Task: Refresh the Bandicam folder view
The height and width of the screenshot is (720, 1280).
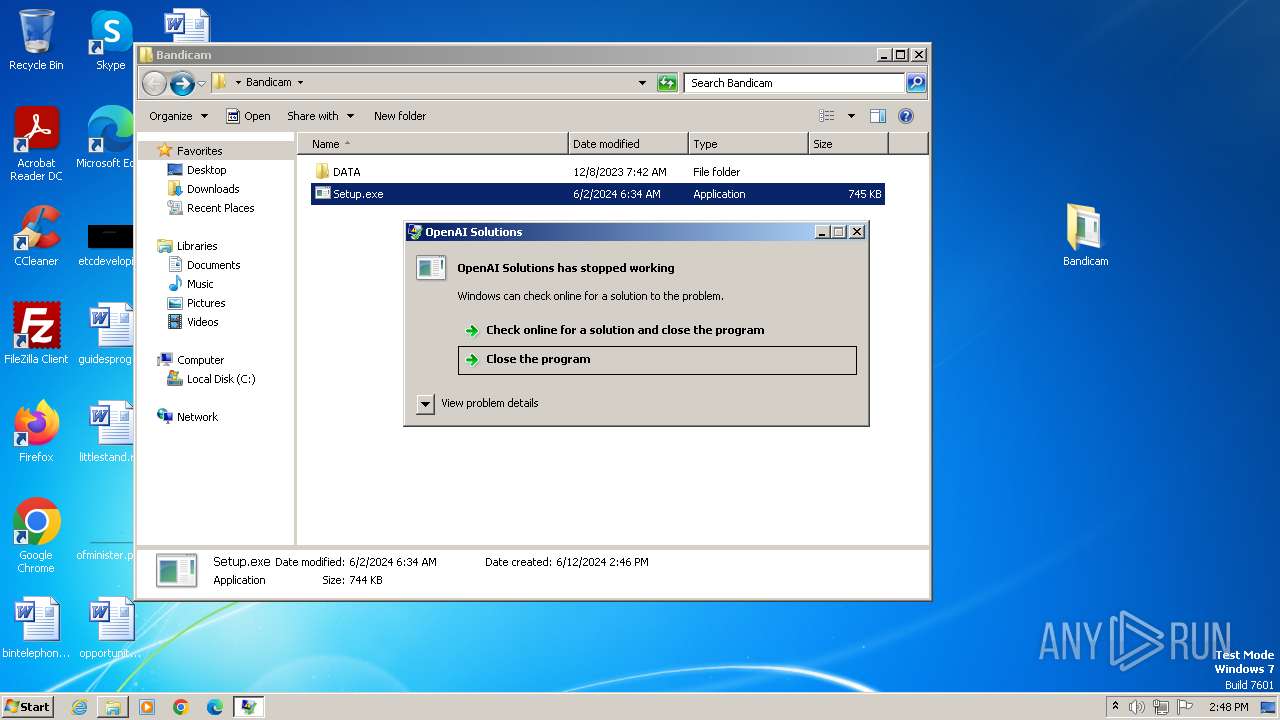Action: coord(667,83)
